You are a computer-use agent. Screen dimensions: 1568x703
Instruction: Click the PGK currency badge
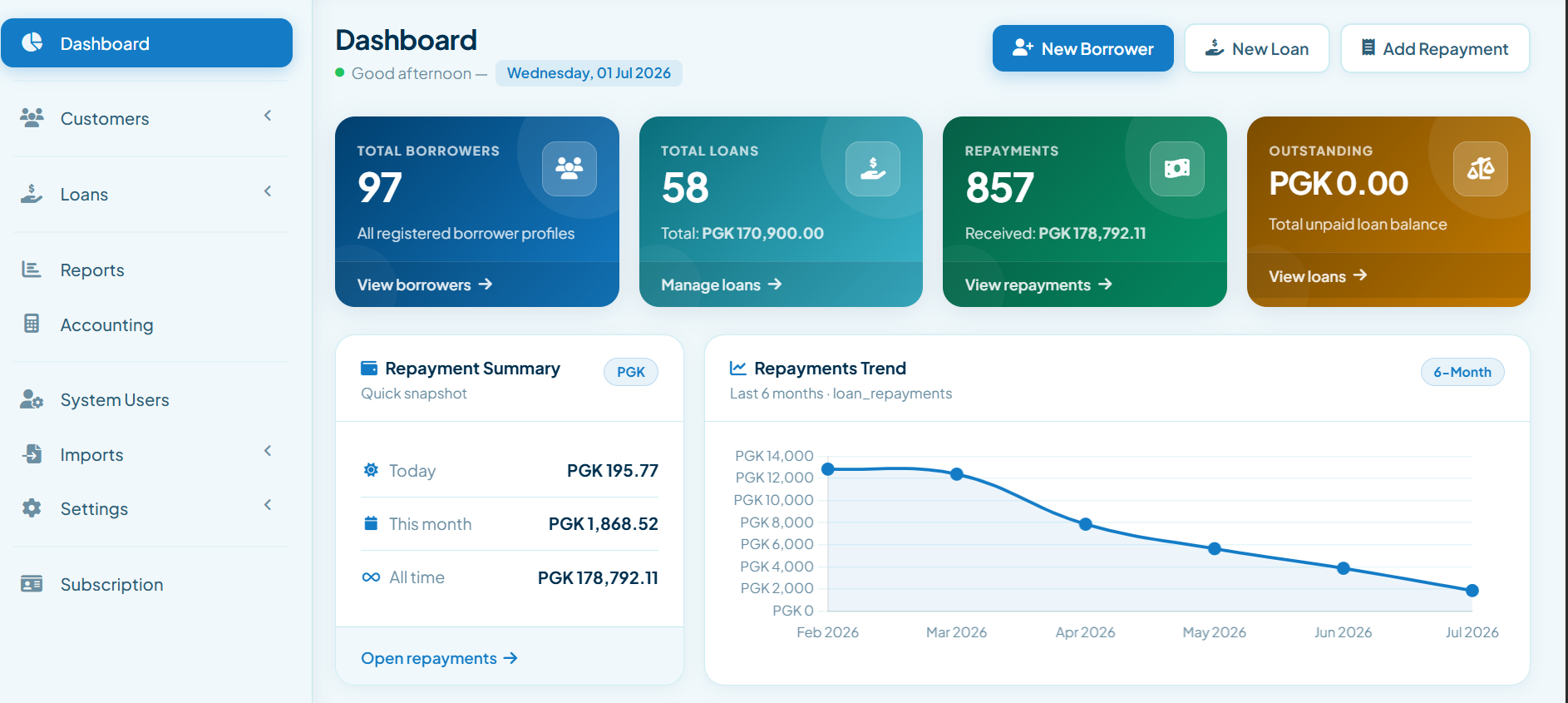(x=631, y=372)
